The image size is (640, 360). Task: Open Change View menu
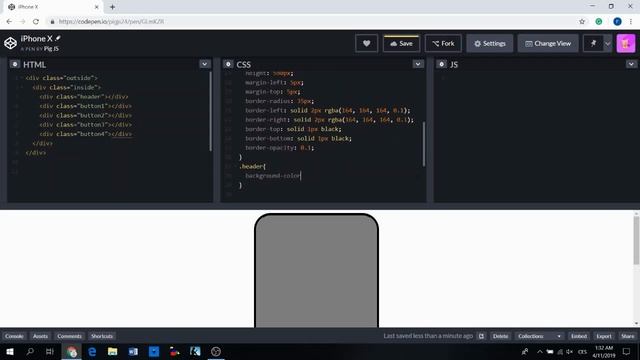(548, 43)
